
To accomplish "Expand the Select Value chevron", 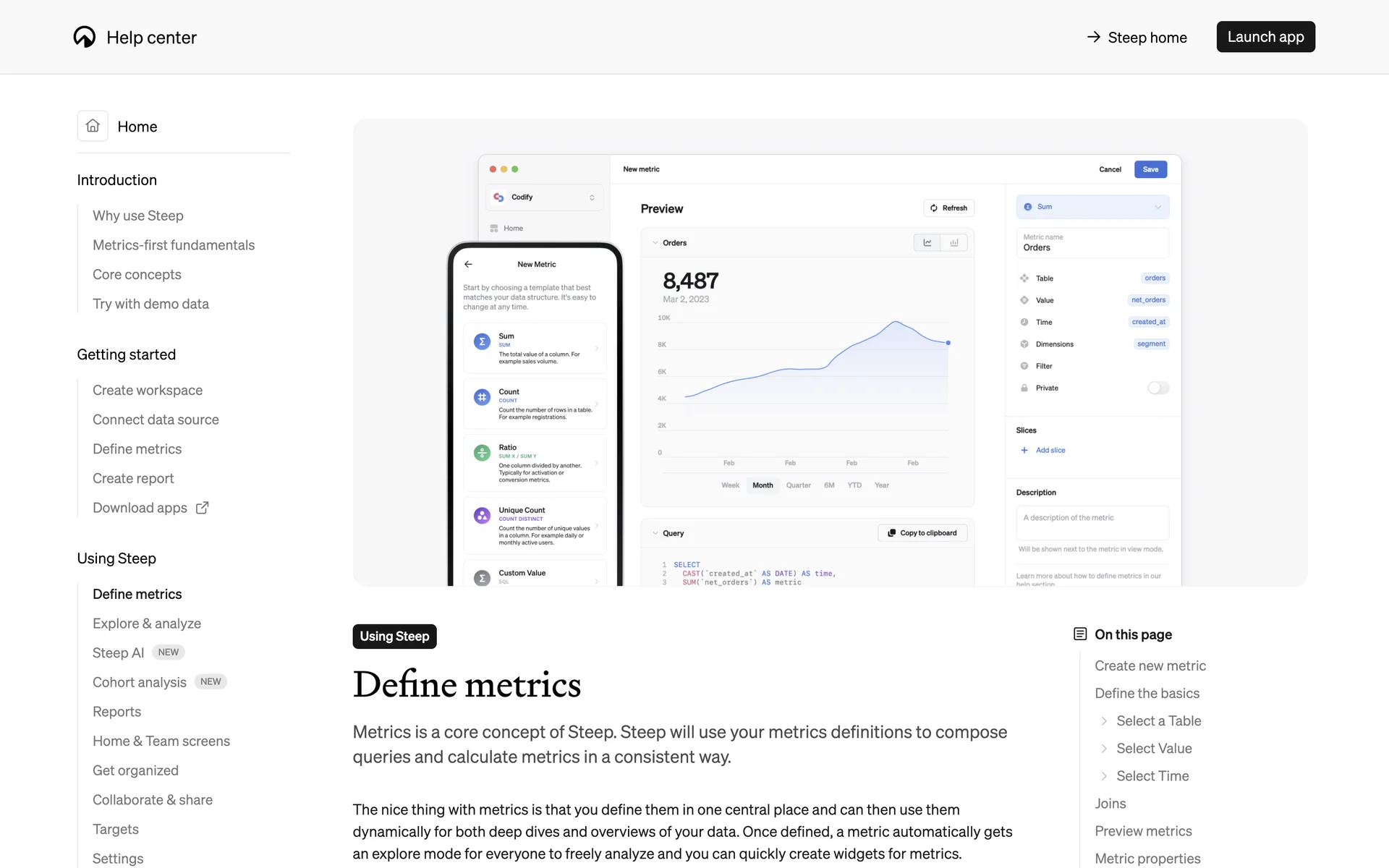I will (x=1104, y=749).
